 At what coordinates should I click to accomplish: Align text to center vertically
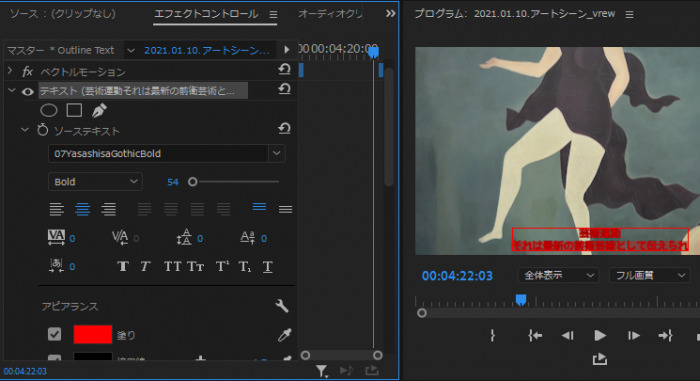pyautogui.click(x=285, y=209)
